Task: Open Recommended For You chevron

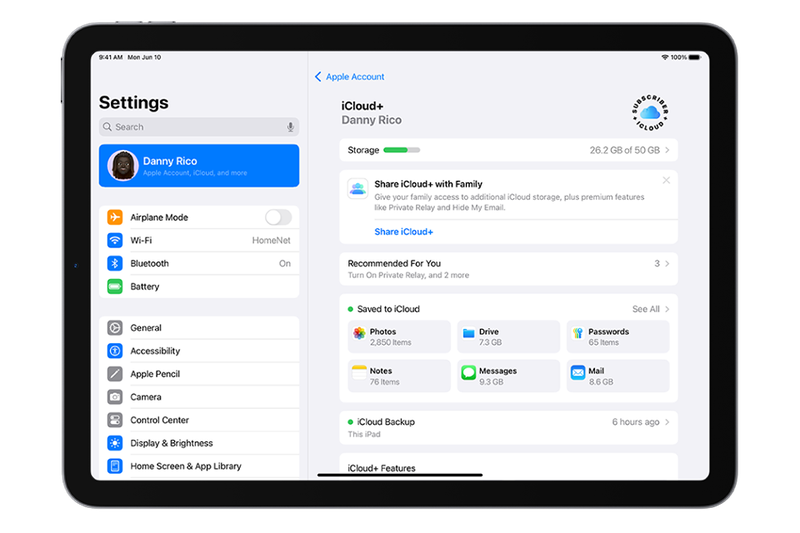Action: [667, 263]
